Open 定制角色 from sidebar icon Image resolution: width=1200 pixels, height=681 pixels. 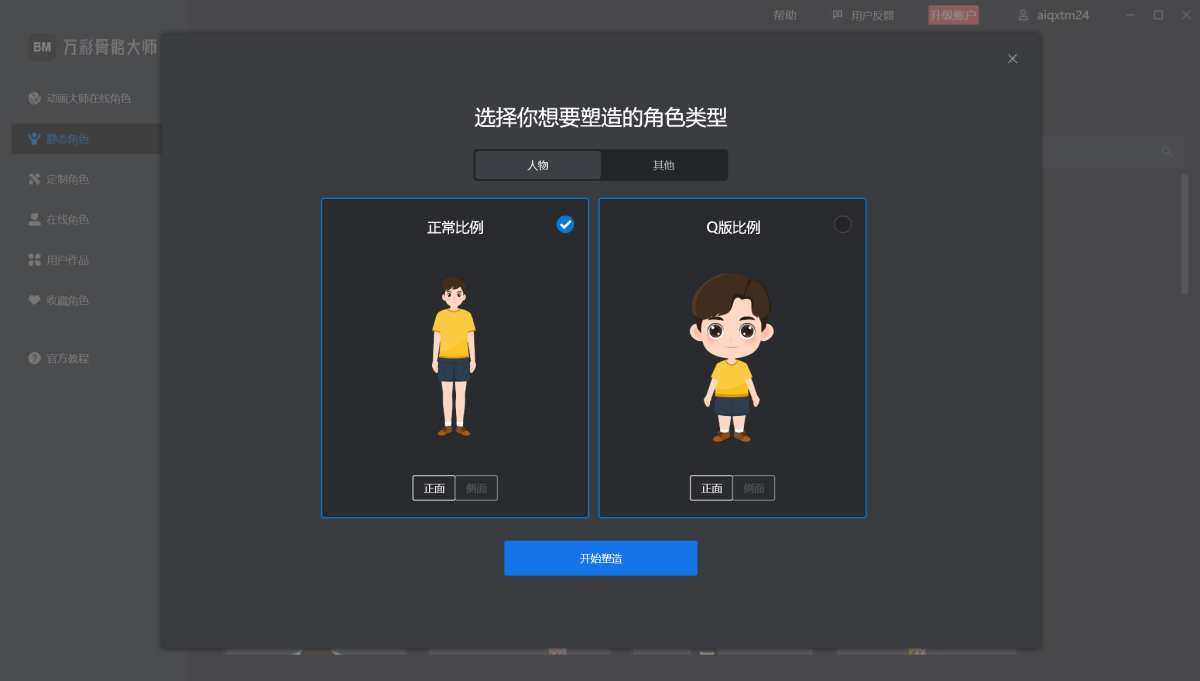tap(34, 179)
